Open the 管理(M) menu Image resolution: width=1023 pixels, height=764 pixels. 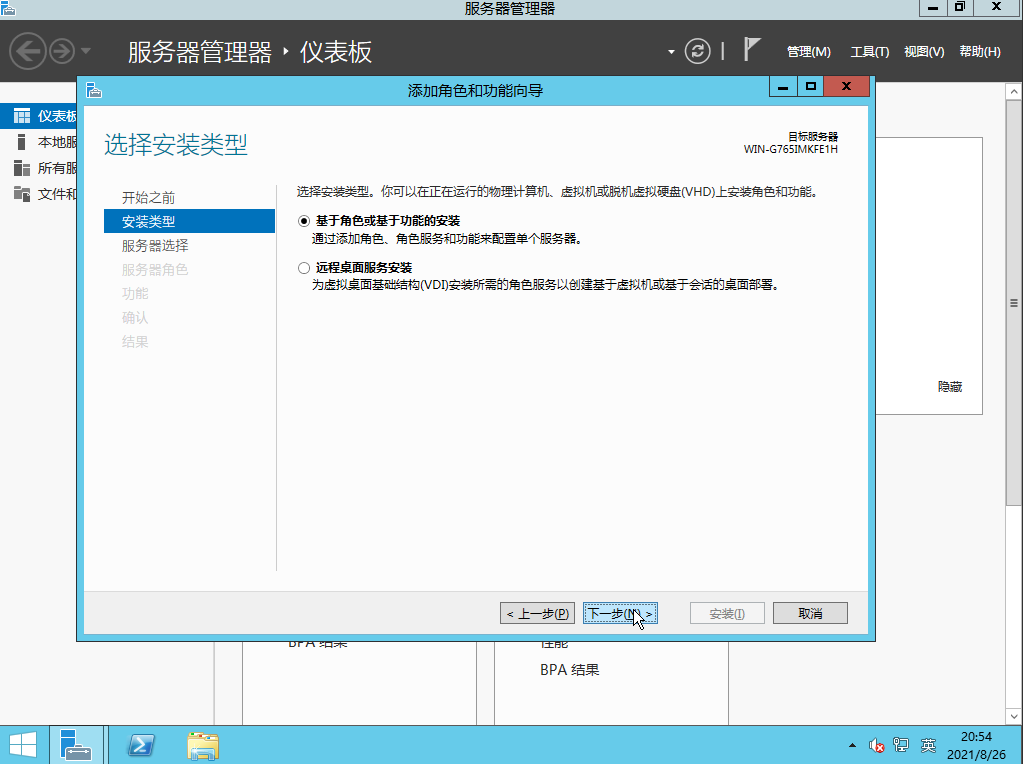pyautogui.click(x=808, y=52)
